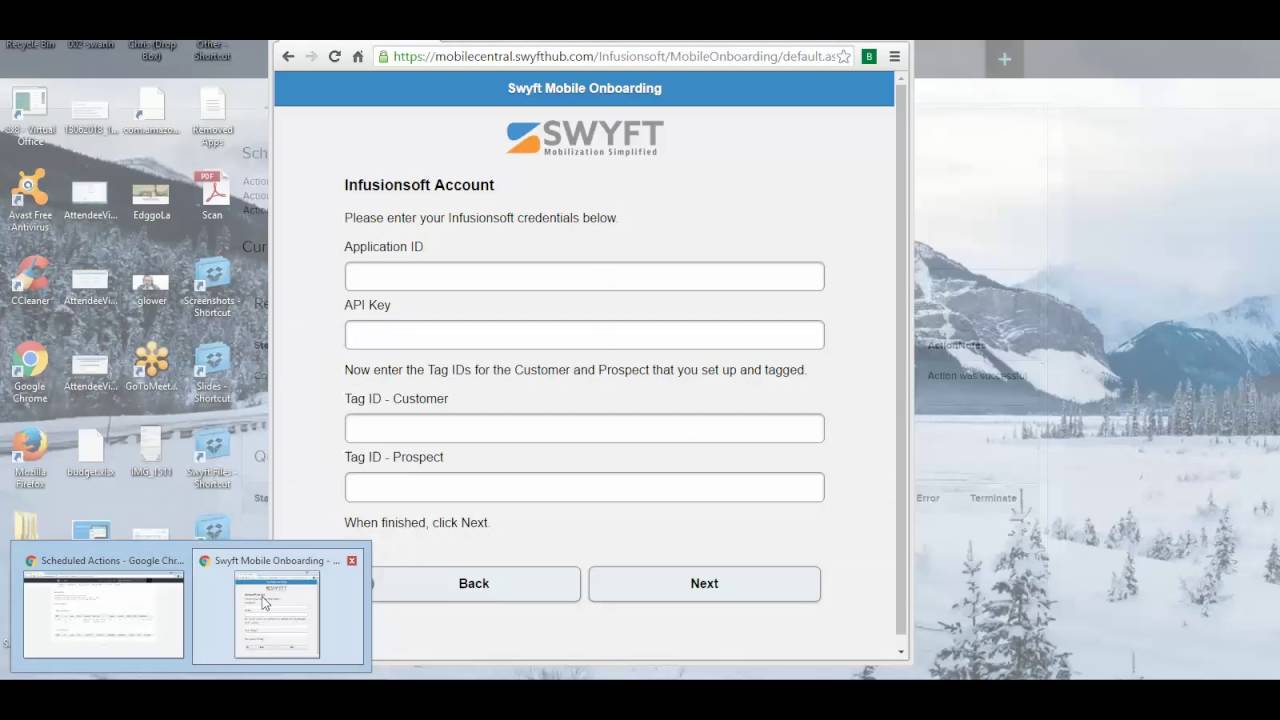The width and height of the screenshot is (1280, 720).
Task: Open Screenshots - Shortcut desktop folder
Action: (x=212, y=287)
